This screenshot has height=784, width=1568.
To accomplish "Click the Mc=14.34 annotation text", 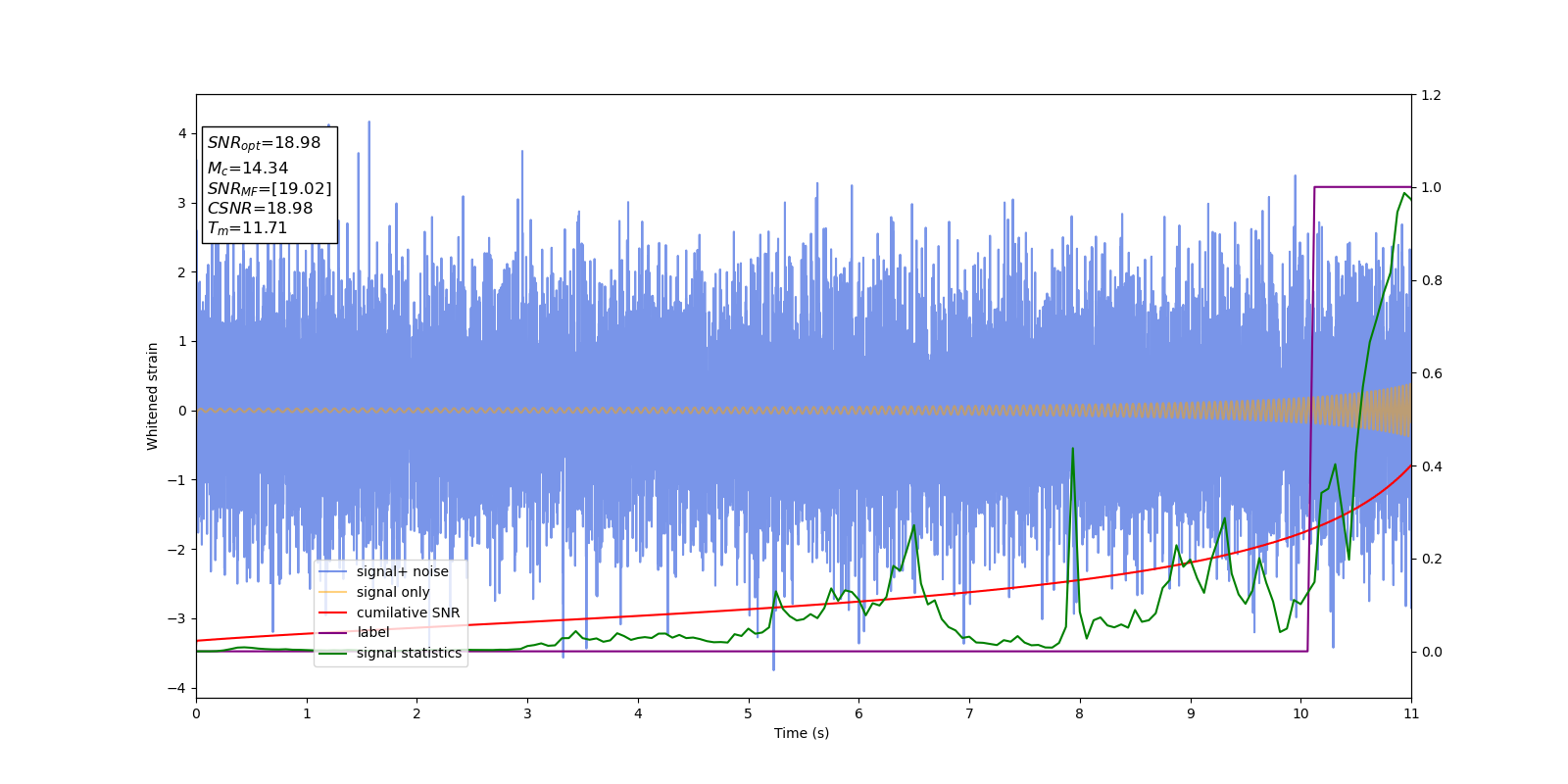I will click(x=247, y=169).
